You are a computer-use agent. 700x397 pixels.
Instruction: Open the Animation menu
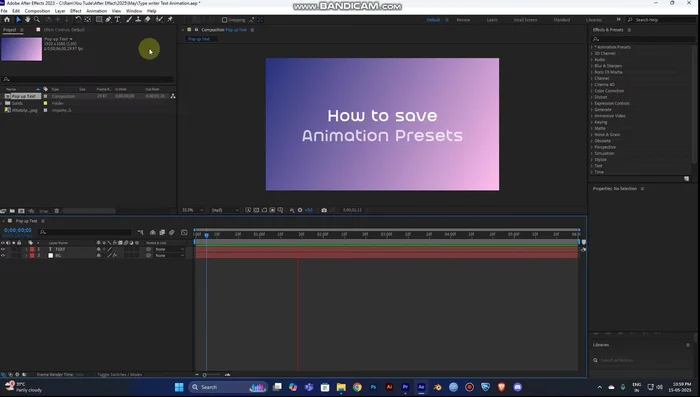96,11
